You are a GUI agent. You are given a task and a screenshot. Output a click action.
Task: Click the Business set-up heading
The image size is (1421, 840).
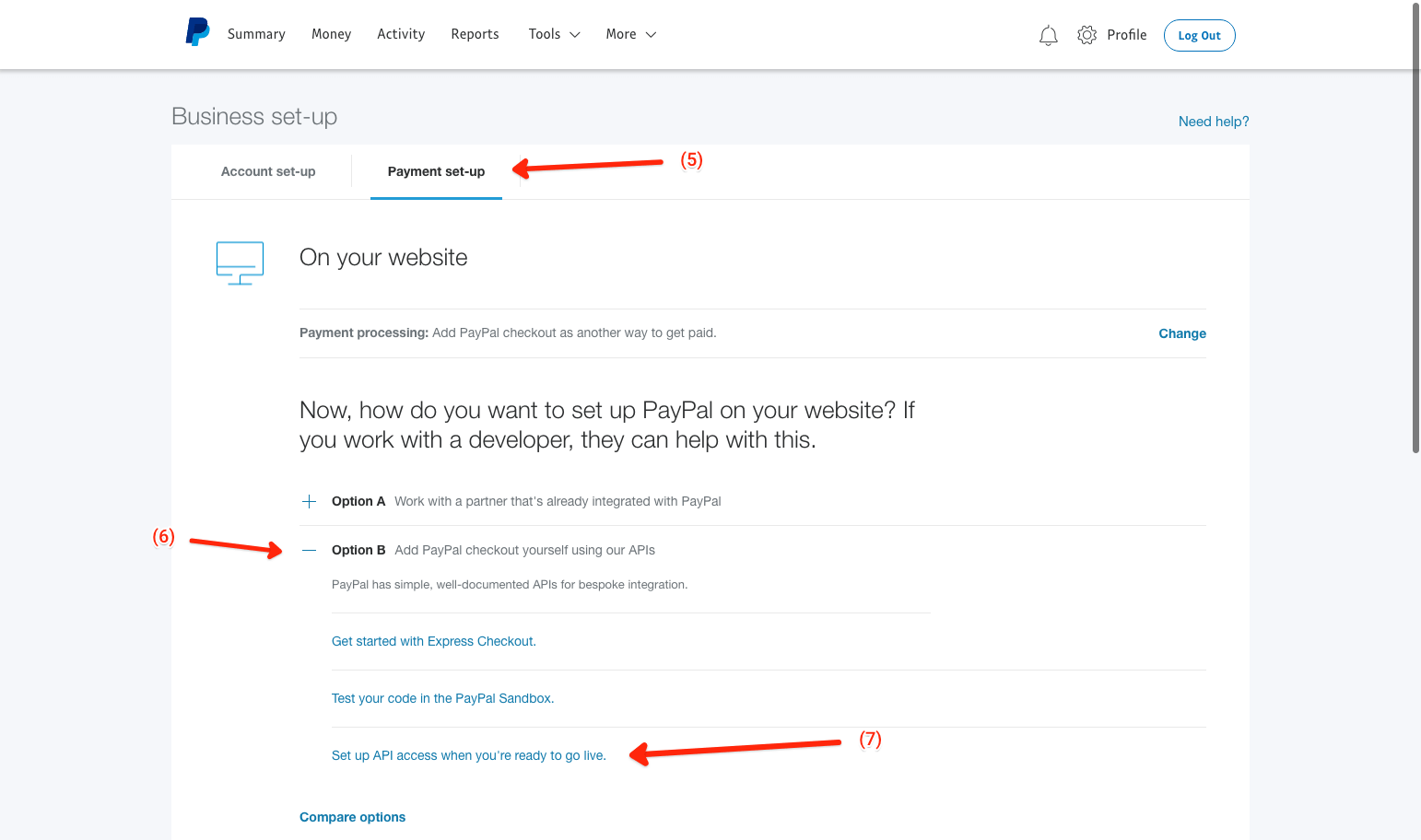click(254, 117)
